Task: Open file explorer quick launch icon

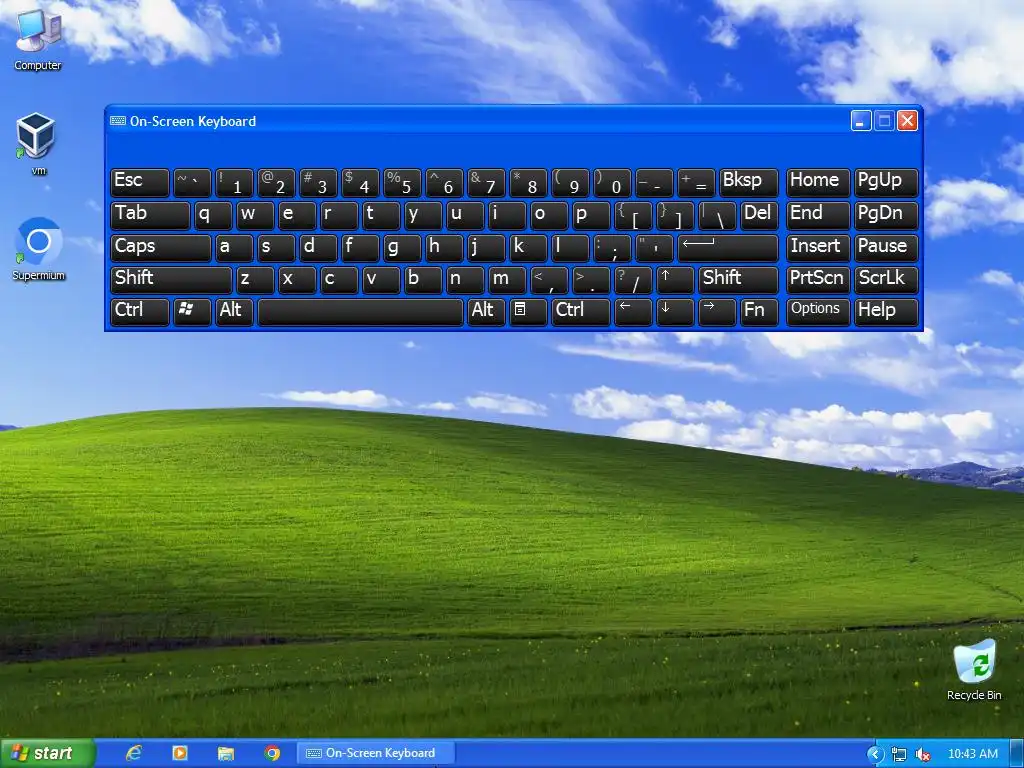Action: pyautogui.click(x=225, y=753)
